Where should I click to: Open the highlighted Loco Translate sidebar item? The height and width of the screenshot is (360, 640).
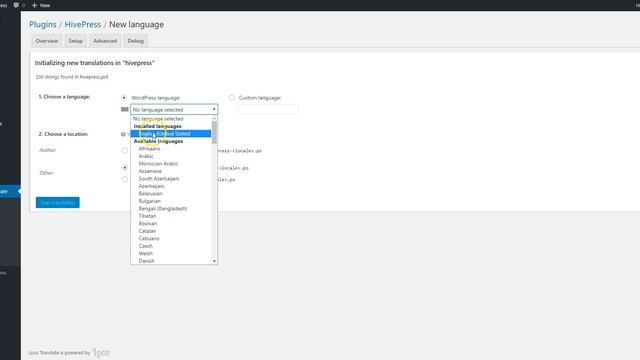click(10, 191)
